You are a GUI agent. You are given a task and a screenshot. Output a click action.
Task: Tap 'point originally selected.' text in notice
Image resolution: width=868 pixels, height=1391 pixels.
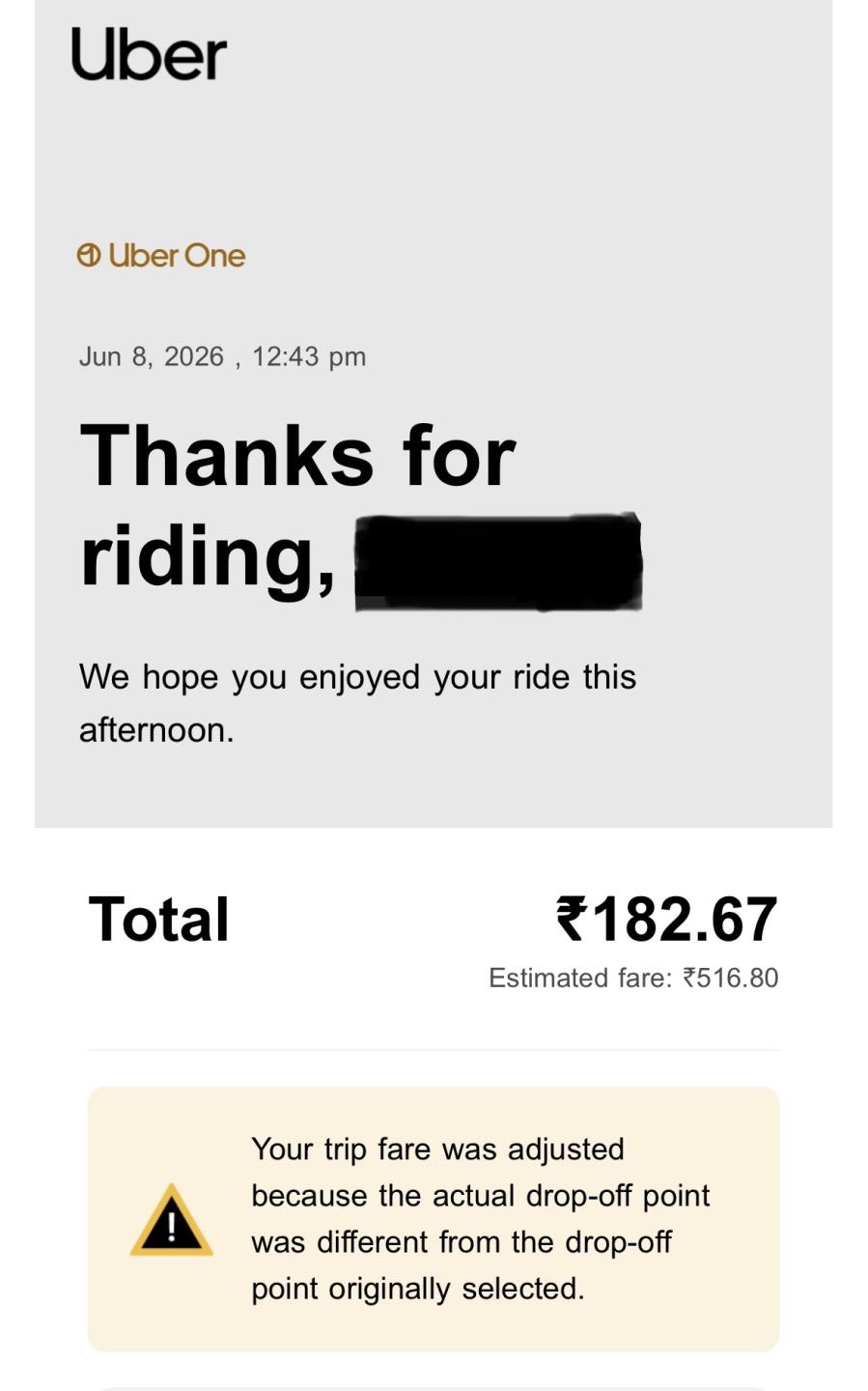click(x=418, y=1289)
